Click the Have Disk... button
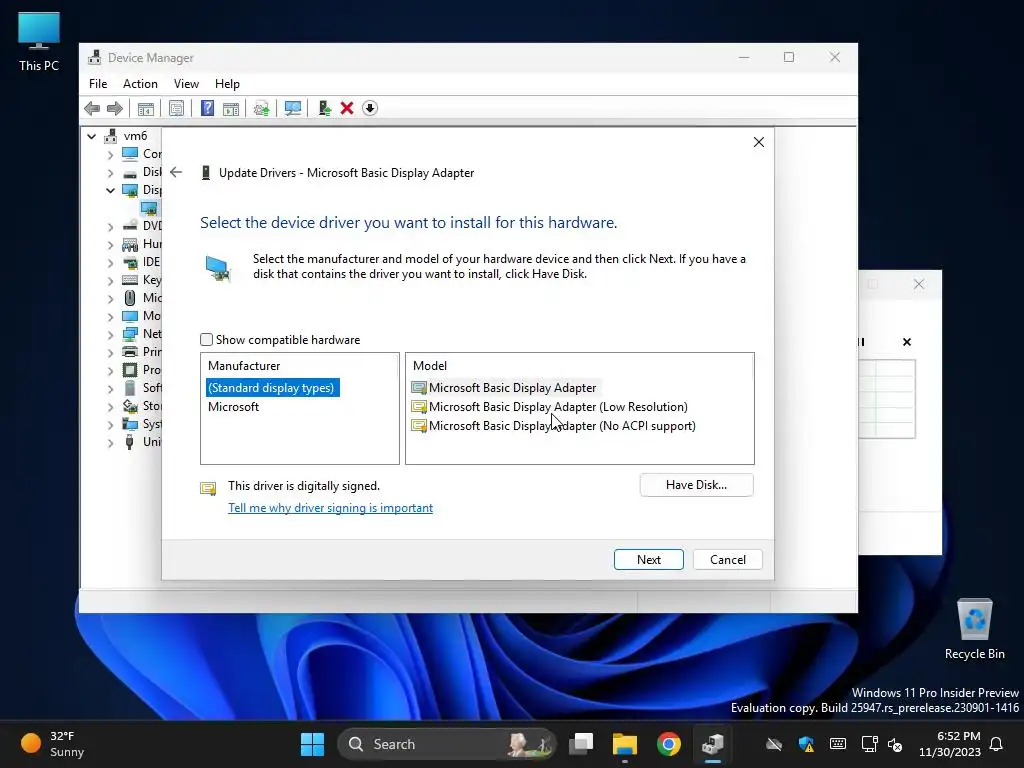 (x=696, y=485)
